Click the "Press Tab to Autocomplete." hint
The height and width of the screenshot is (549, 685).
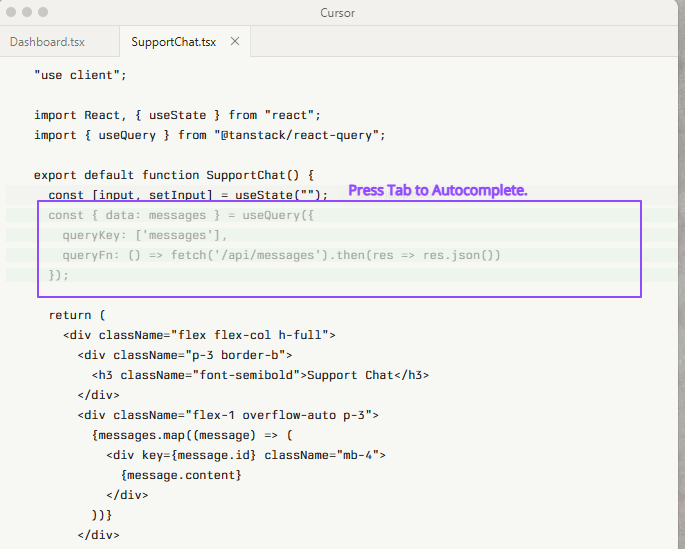pyautogui.click(x=437, y=190)
